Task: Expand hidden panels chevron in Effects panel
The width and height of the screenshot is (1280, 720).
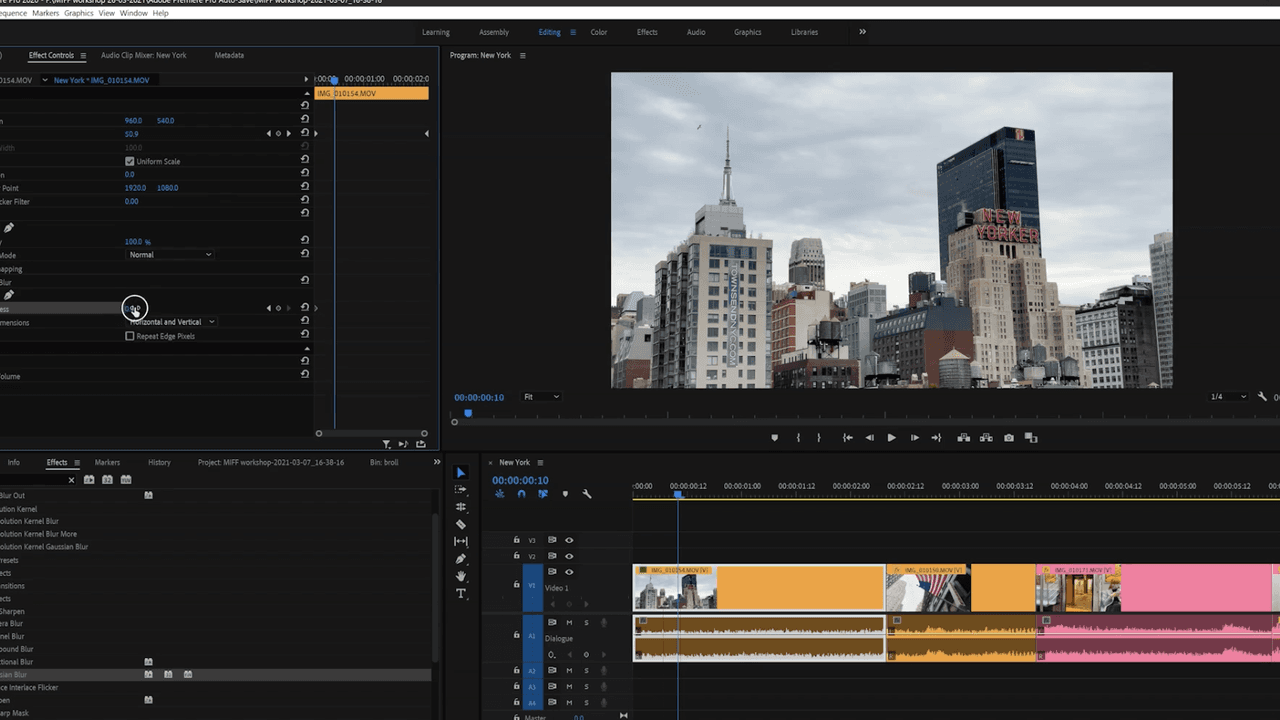Action: pos(436,462)
